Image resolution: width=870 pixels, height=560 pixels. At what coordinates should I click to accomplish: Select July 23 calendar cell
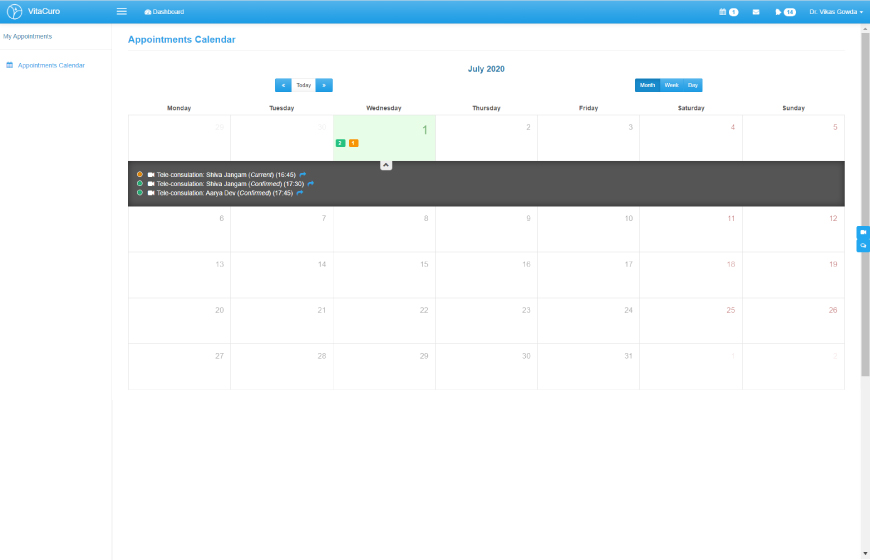pyautogui.click(x=486, y=321)
